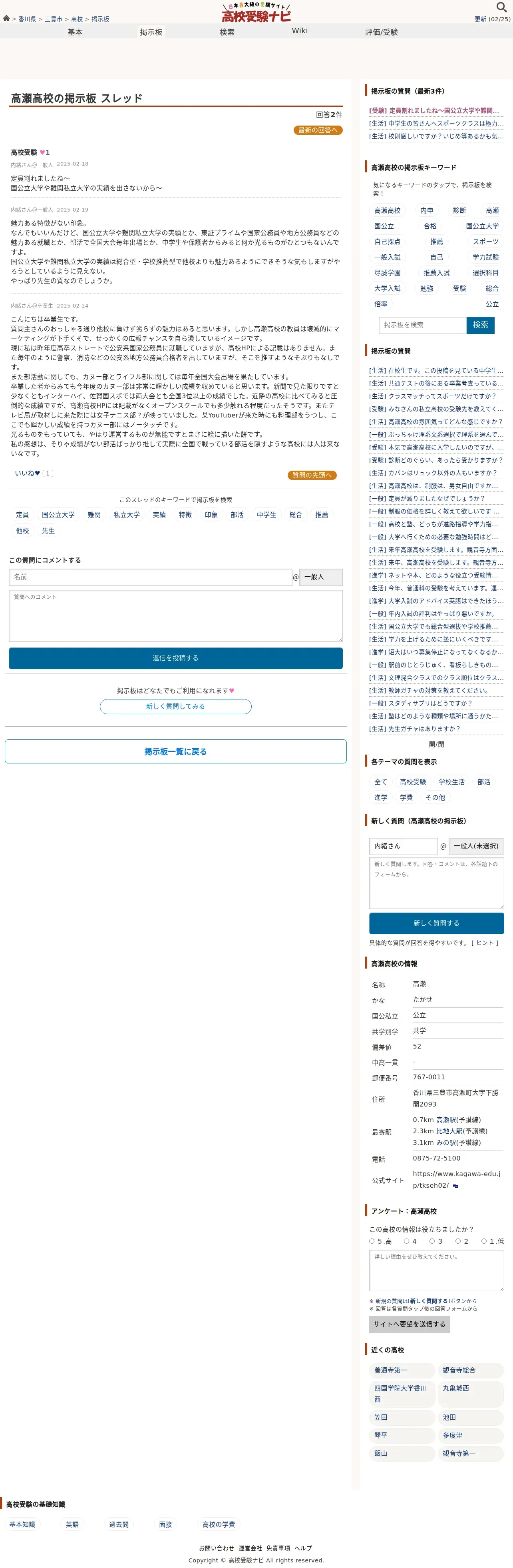Screen dimensions: 513x1568
Task: Focus the 名前 input field
Action: click(x=151, y=577)
